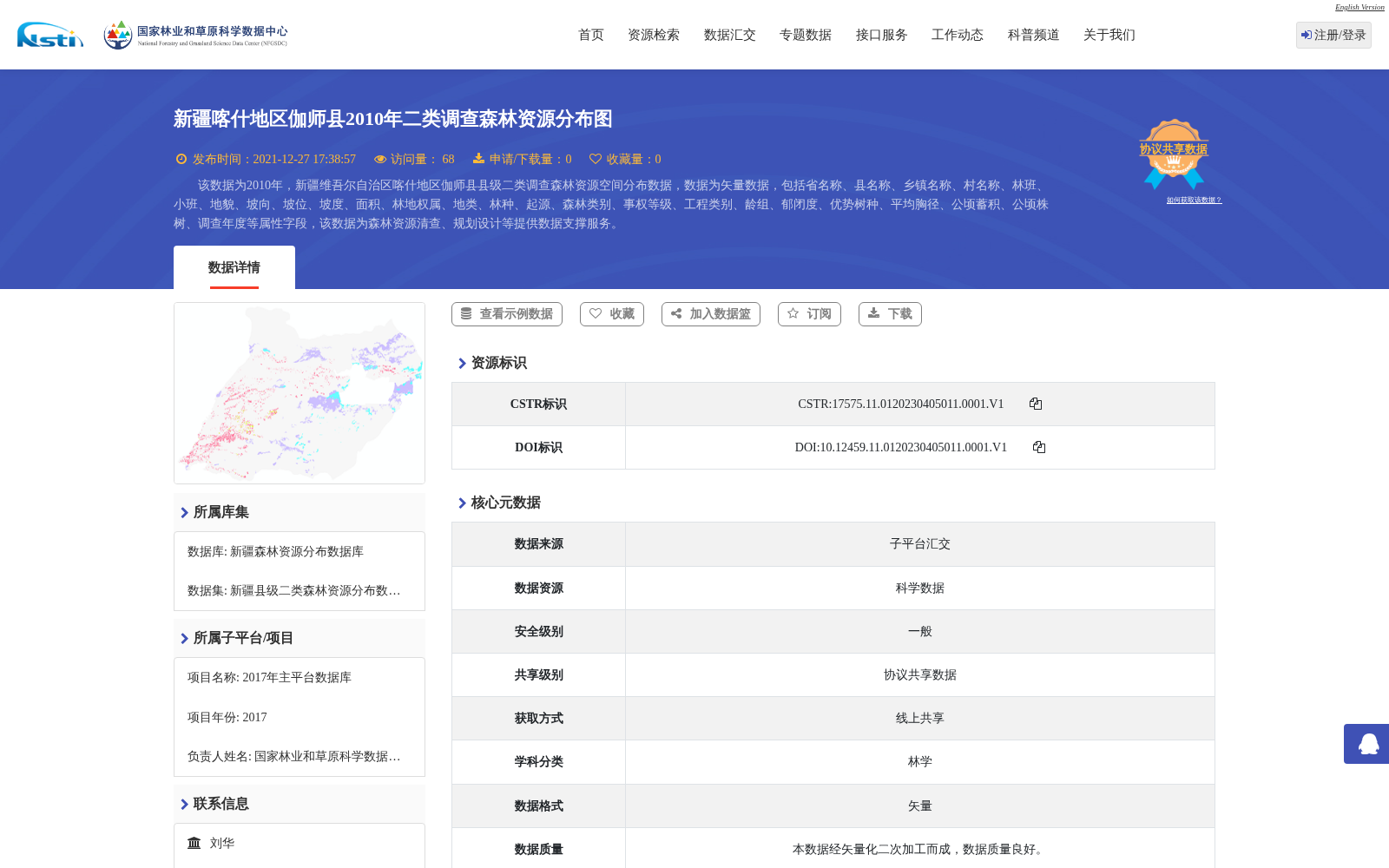
Task: Click the 子平台汇交 data source value
Action: click(x=920, y=544)
